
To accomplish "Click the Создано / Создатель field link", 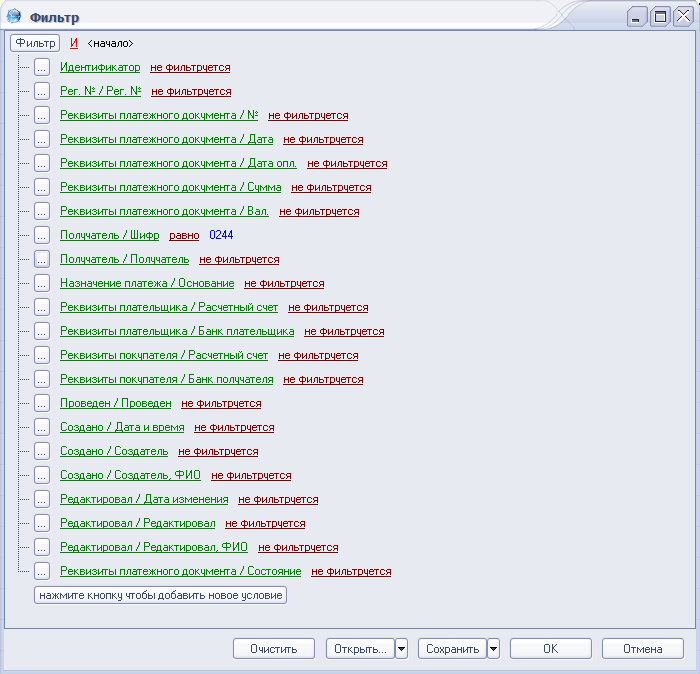I will 114,451.
